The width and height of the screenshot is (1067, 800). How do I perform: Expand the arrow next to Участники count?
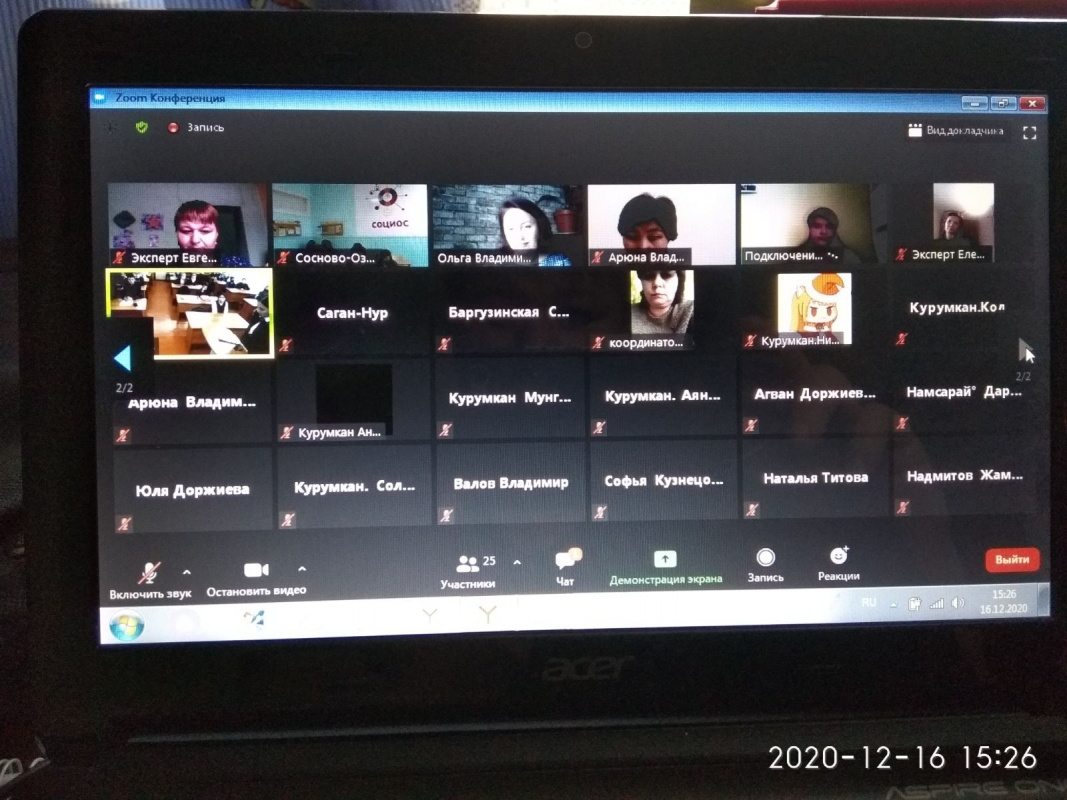tap(517, 563)
